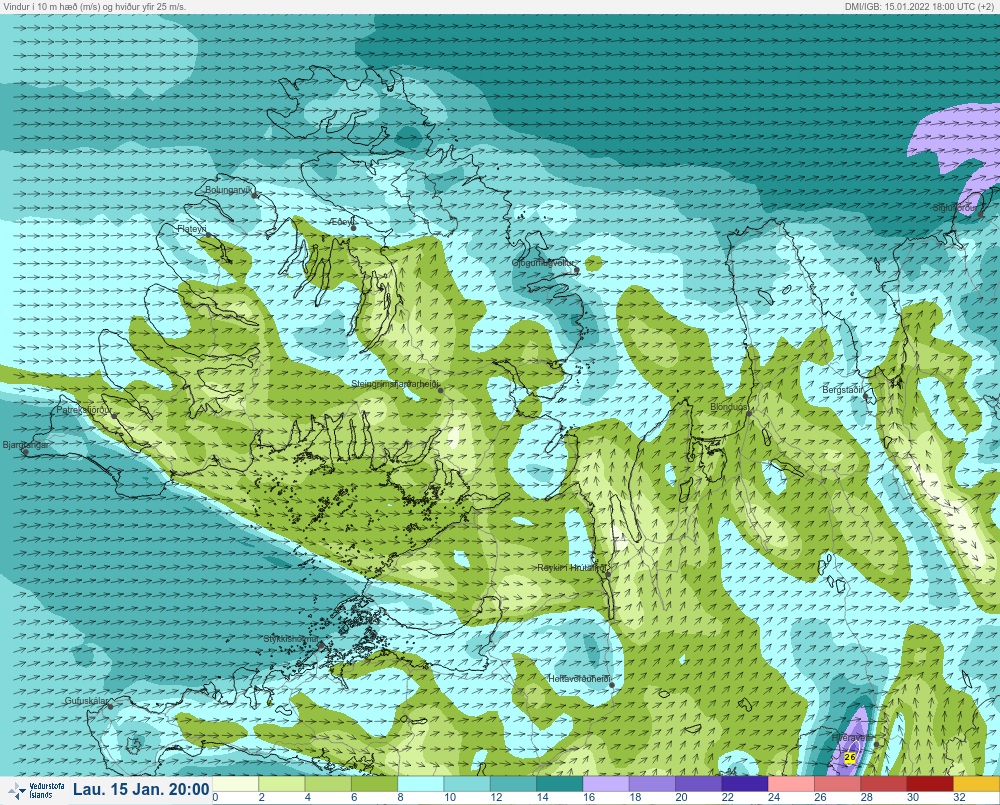Image resolution: width=1000 pixels, height=805 pixels.
Task: Click the Bergstaðir station label
Action: 842,390
